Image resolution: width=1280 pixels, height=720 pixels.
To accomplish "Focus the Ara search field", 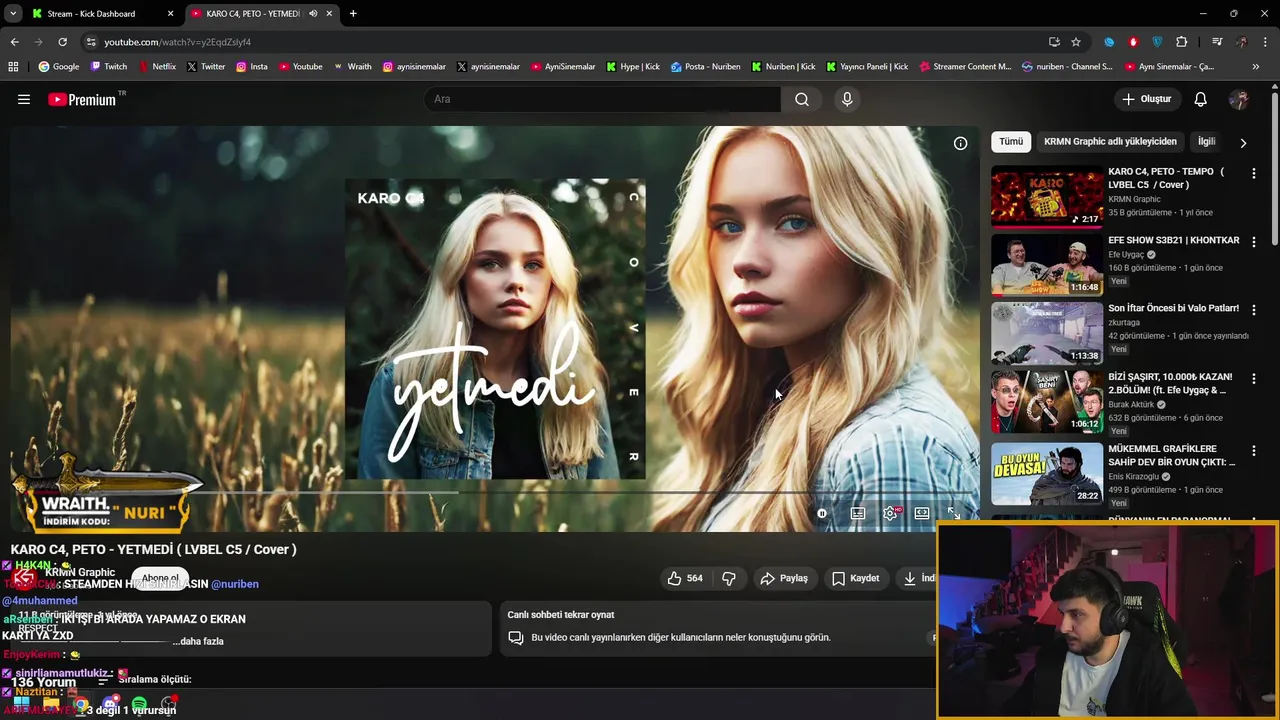I will tap(604, 99).
